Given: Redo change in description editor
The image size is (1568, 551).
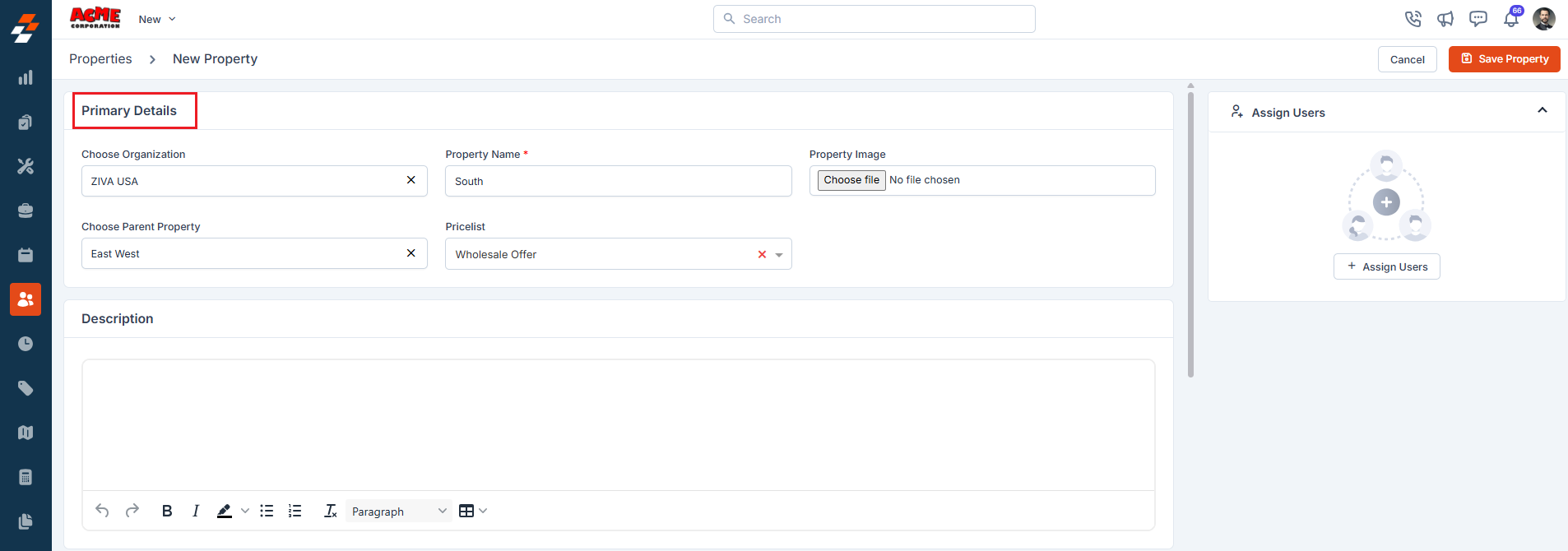Looking at the screenshot, I should click(x=132, y=511).
